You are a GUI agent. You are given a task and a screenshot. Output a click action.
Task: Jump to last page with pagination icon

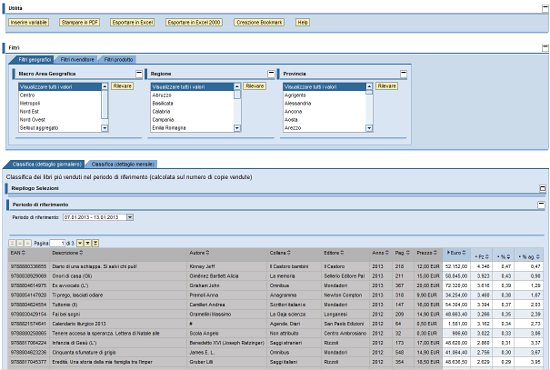[x=95, y=243]
